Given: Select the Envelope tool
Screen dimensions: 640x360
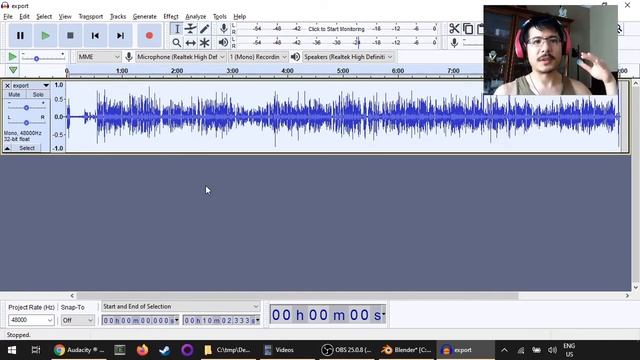Looking at the screenshot, I should (191, 29).
